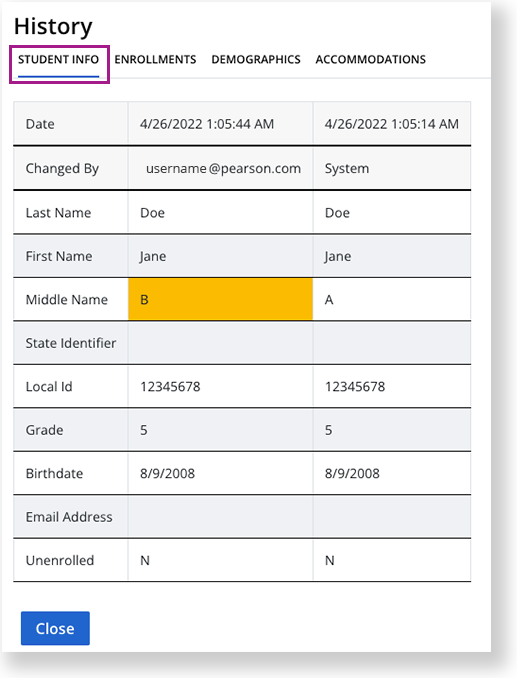Select the 4/26/2022 1:05:44 AM date cell
517x678 pixels.
pyautogui.click(x=220, y=124)
